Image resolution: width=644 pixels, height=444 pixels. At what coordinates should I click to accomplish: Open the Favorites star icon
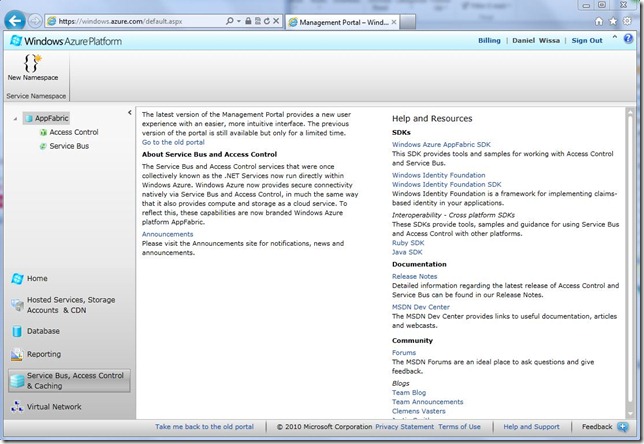(613, 21)
